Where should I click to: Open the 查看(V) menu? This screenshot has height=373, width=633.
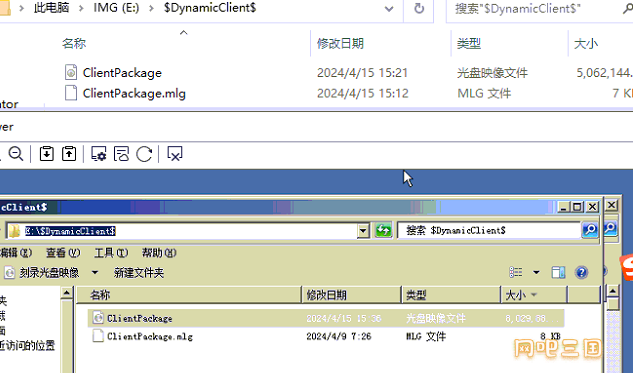pyautogui.click(x=63, y=253)
